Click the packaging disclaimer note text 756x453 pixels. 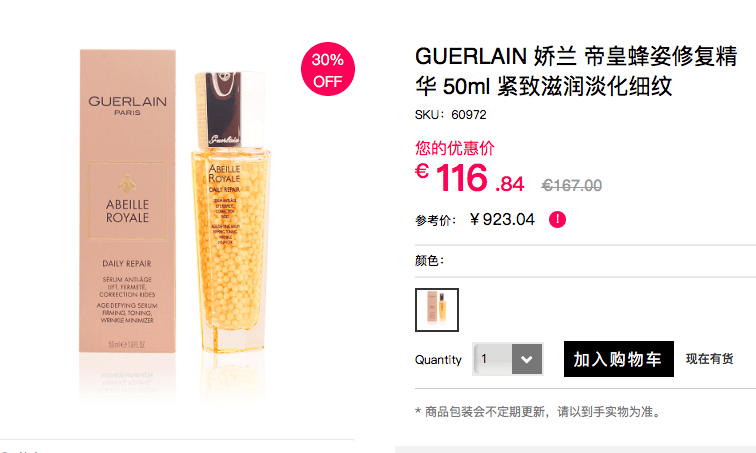pos(538,412)
